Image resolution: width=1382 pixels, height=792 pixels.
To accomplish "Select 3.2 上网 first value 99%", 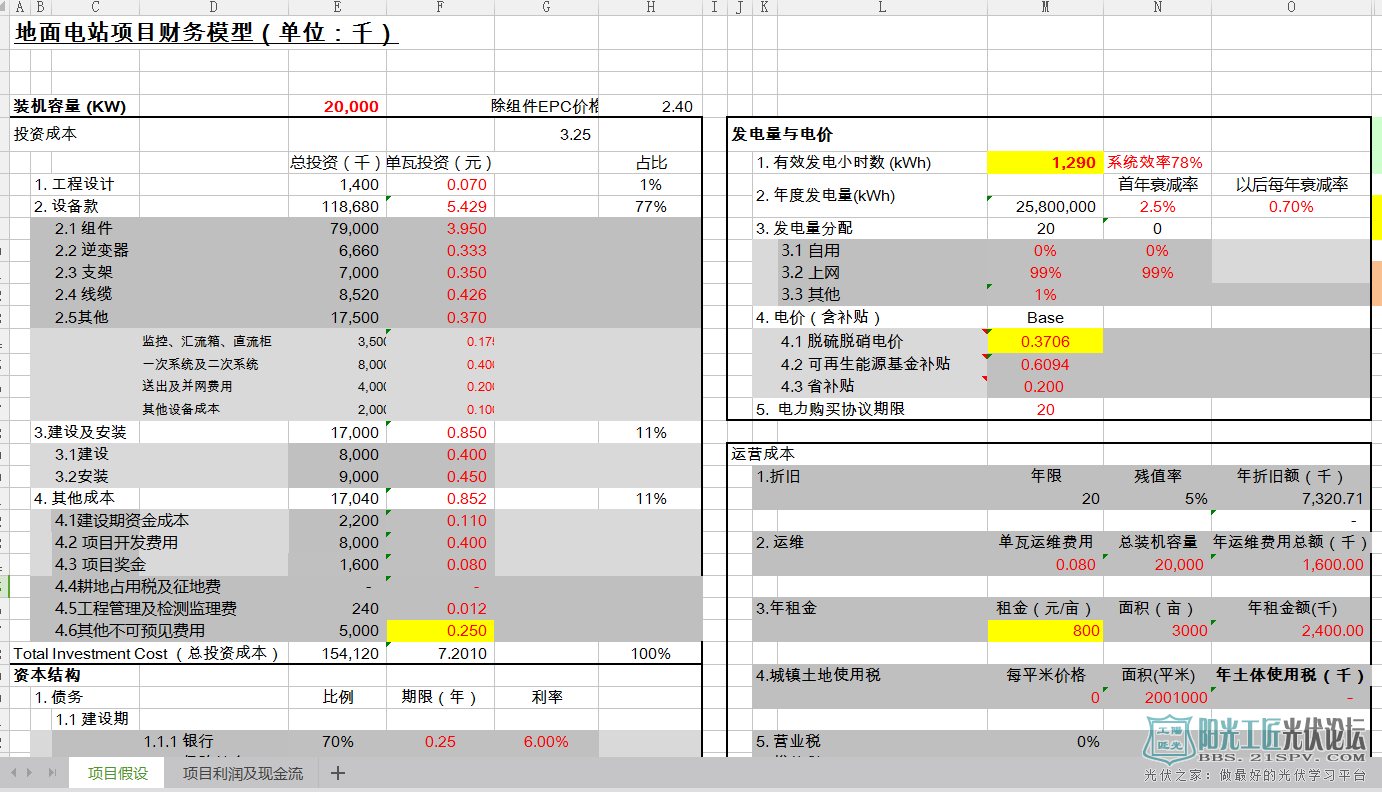I will pos(1045,272).
